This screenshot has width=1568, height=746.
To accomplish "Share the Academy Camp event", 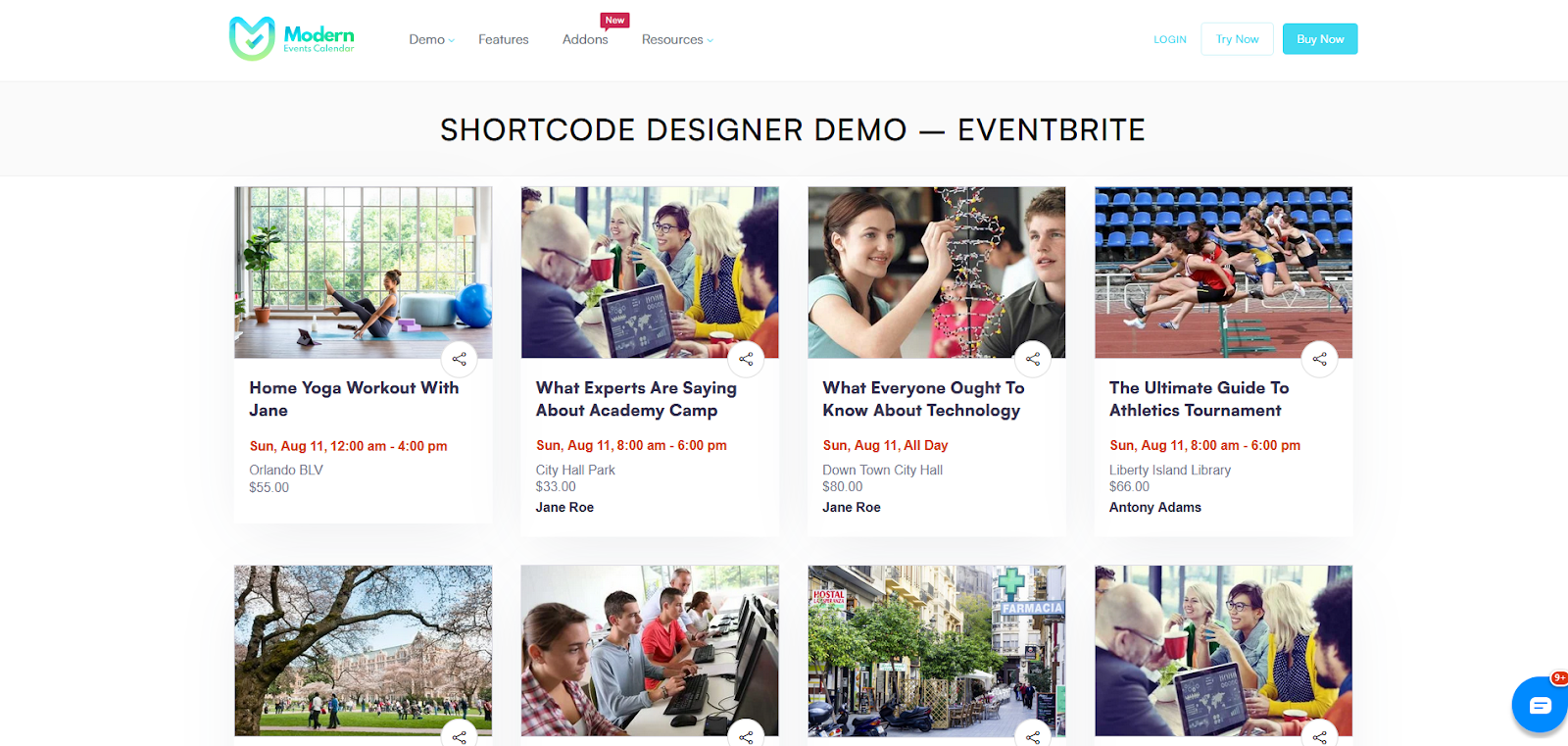I will click(746, 359).
